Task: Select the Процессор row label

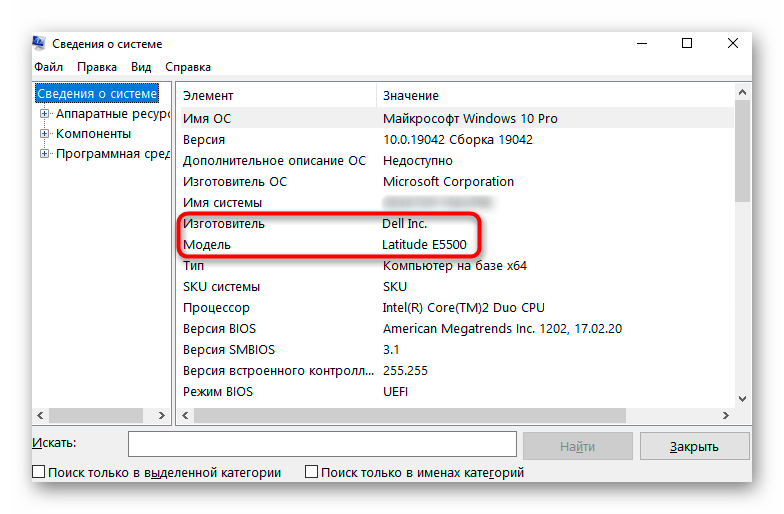Action: coord(216,308)
